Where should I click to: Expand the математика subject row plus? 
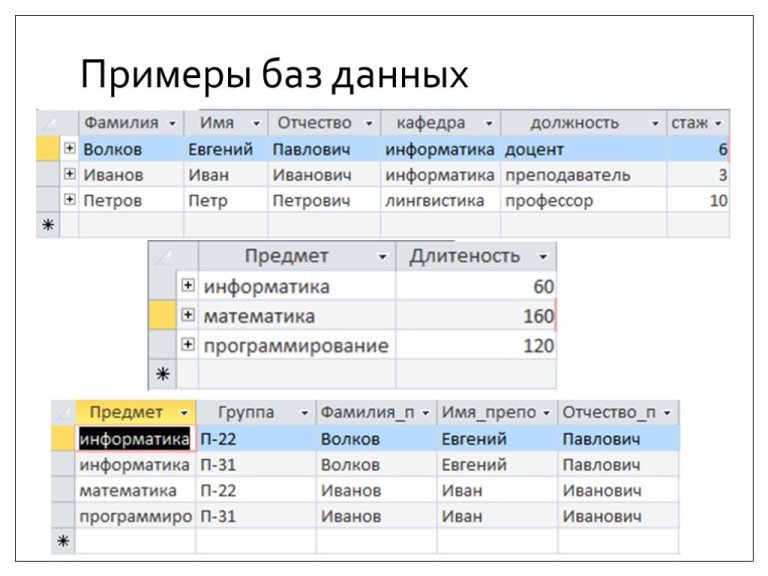(188, 314)
